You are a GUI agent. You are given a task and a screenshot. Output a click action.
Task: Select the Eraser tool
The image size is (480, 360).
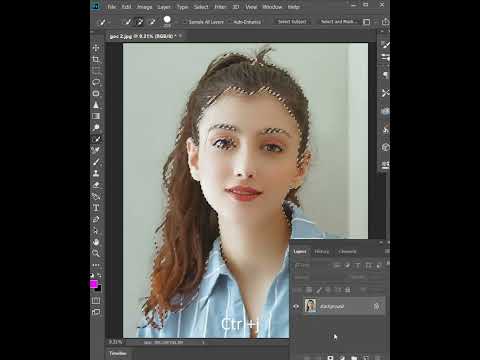click(96, 185)
